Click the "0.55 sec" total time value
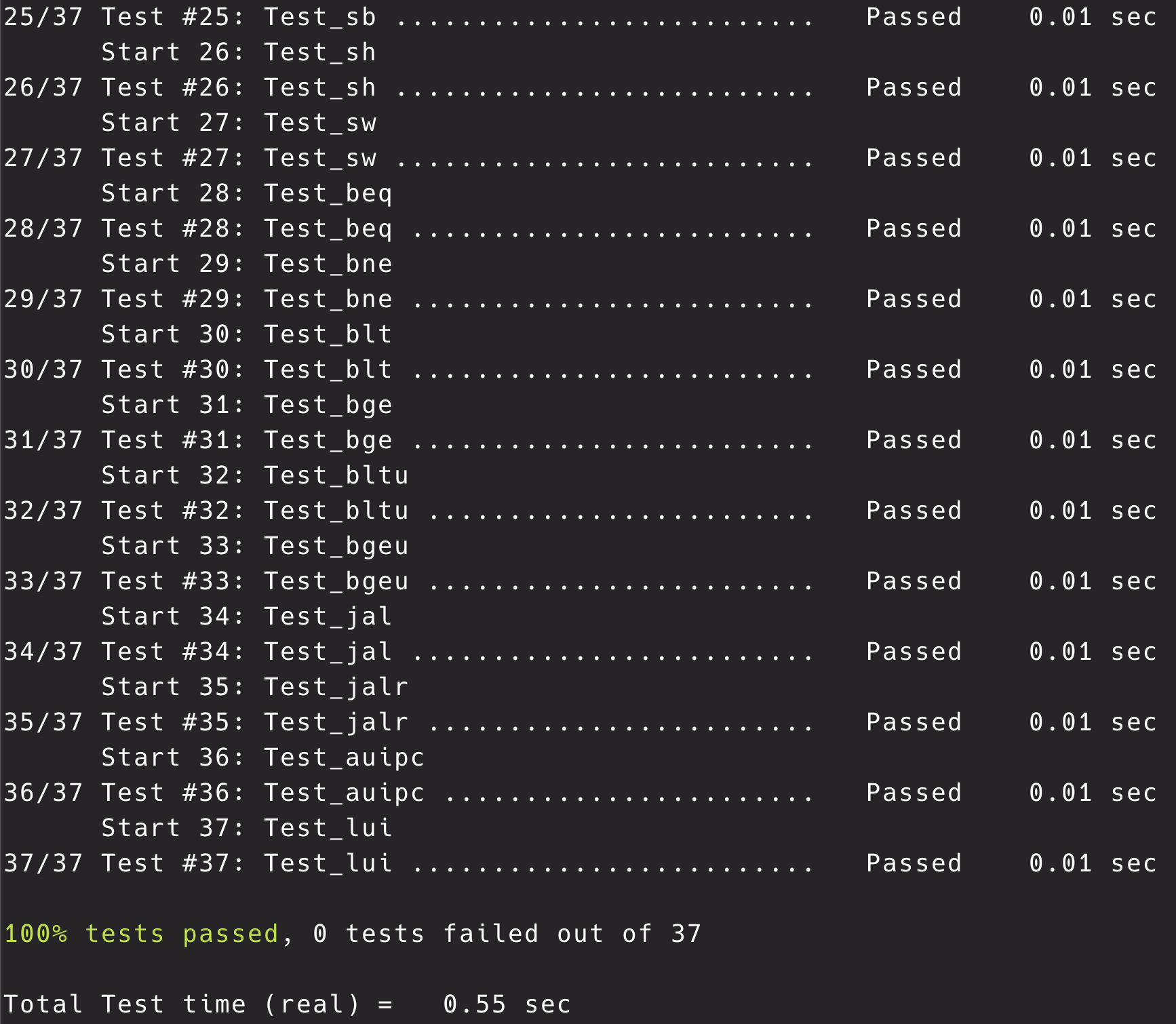The height and width of the screenshot is (1024, 1176). [507, 1004]
